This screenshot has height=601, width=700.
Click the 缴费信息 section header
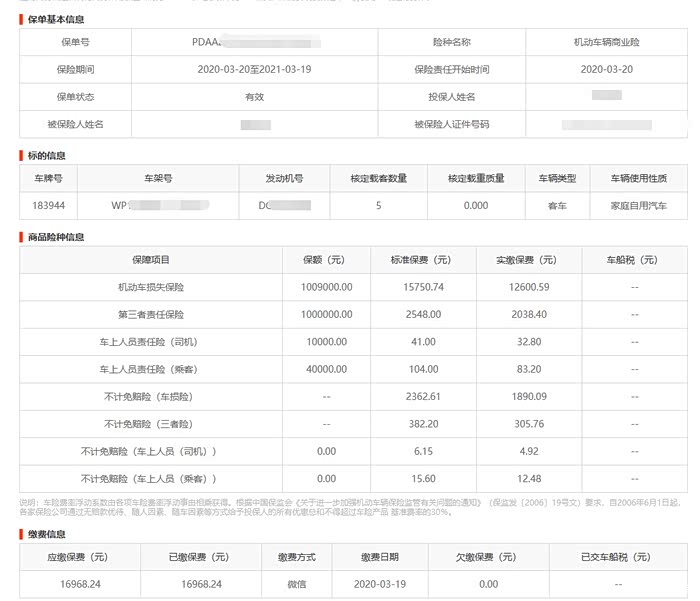[47, 534]
